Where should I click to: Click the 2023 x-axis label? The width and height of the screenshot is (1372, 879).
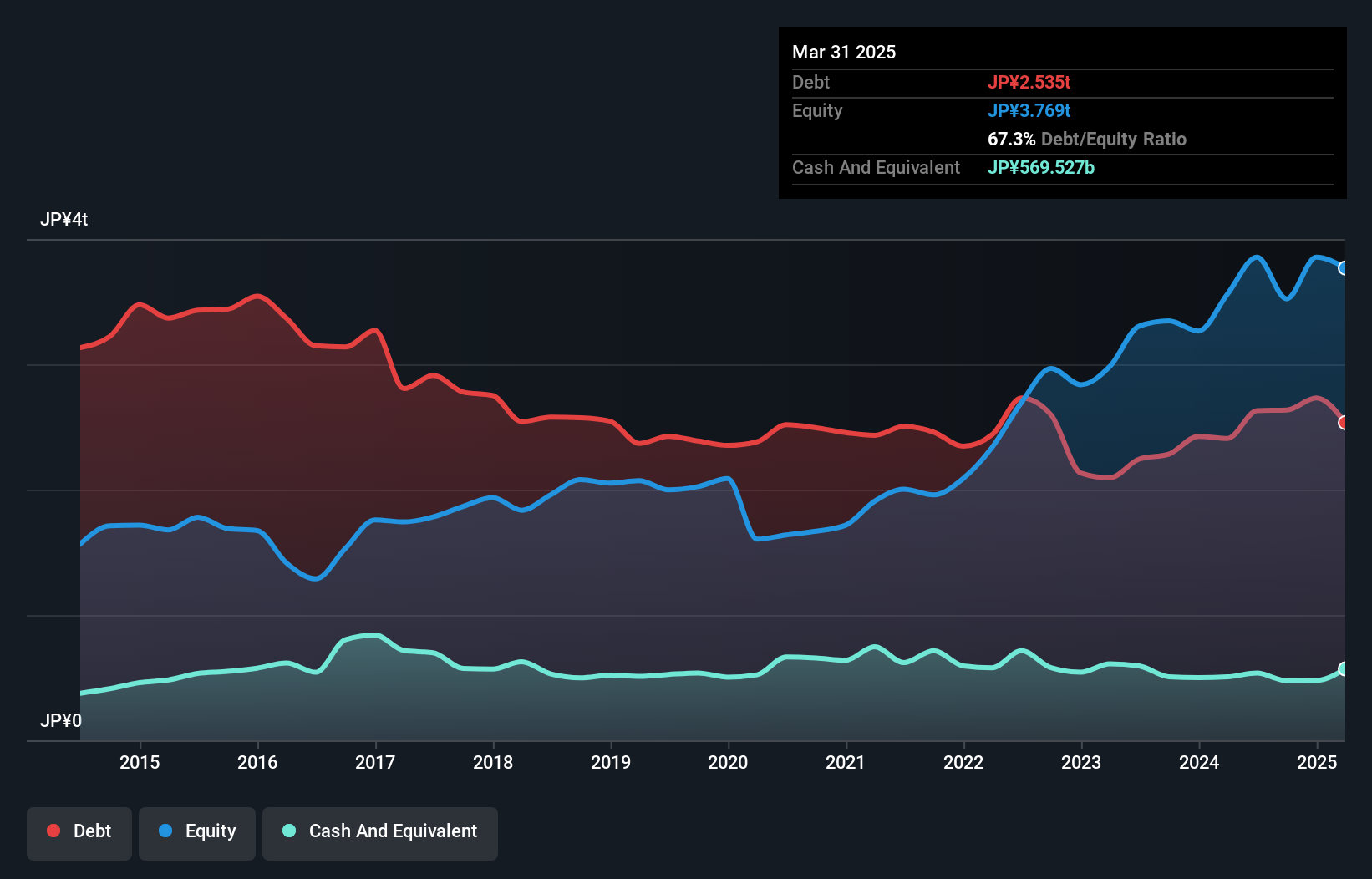click(x=1081, y=762)
